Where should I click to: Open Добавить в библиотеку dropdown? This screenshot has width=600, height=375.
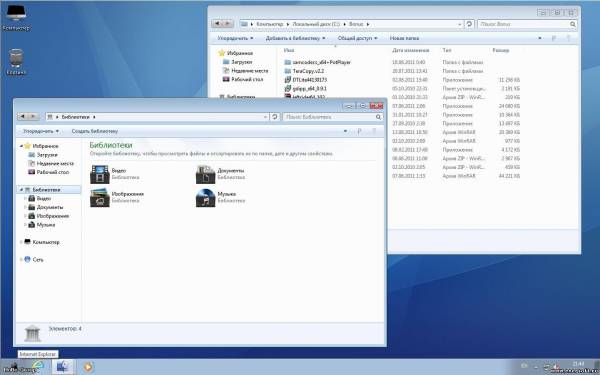point(295,38)
